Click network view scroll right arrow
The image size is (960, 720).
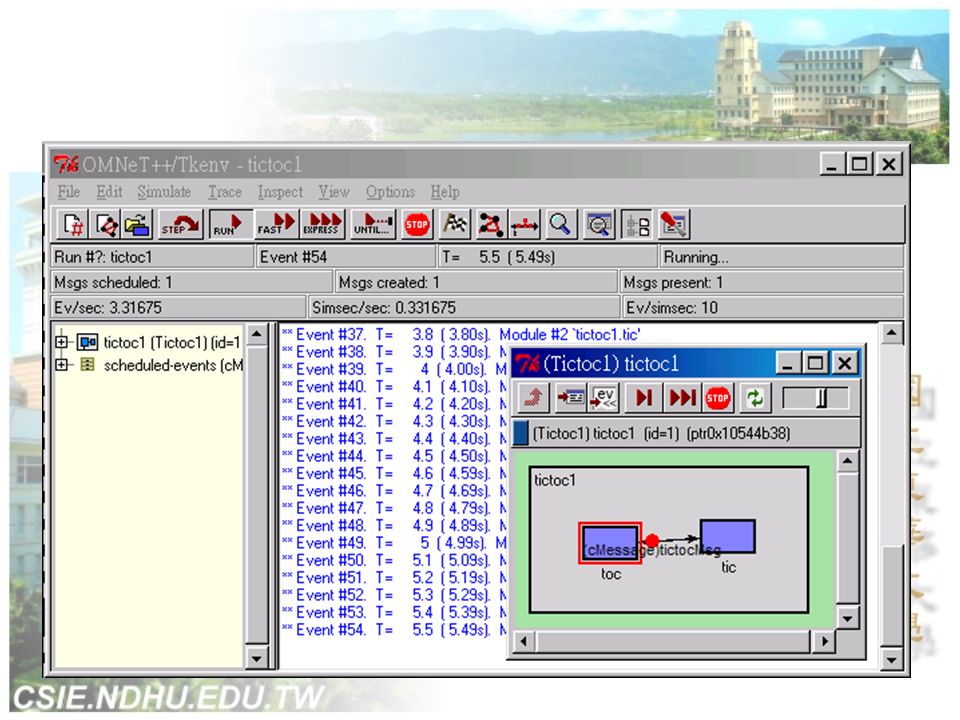click(x=824, y=641)
